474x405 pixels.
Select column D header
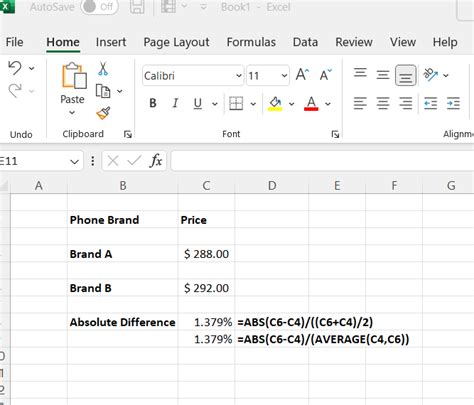pyautogui.click(x=272, y=185)
